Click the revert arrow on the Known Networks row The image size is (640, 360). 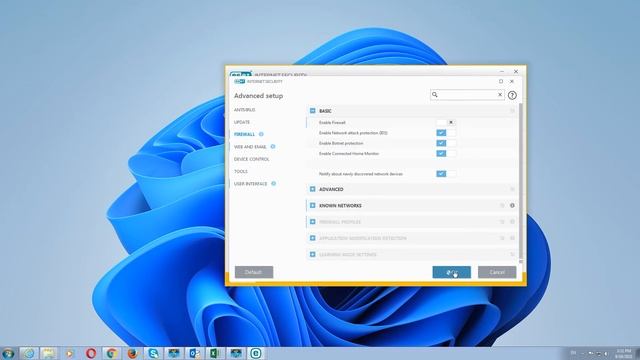point(502,206)
